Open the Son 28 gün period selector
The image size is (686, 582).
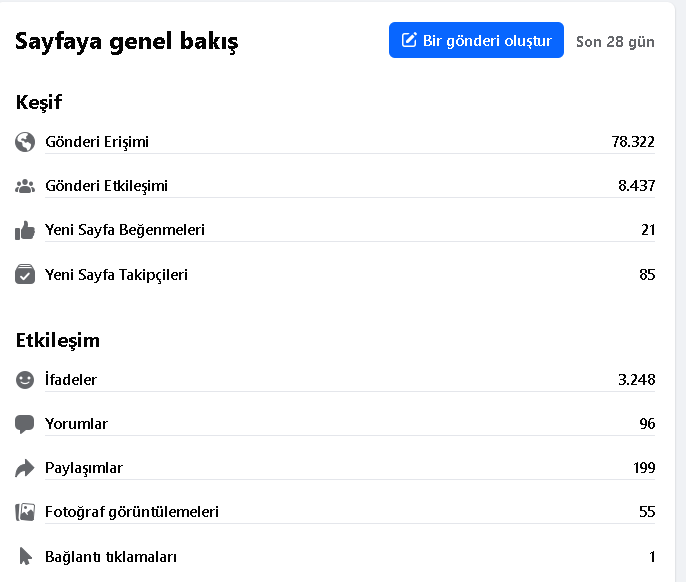[615, 42]
